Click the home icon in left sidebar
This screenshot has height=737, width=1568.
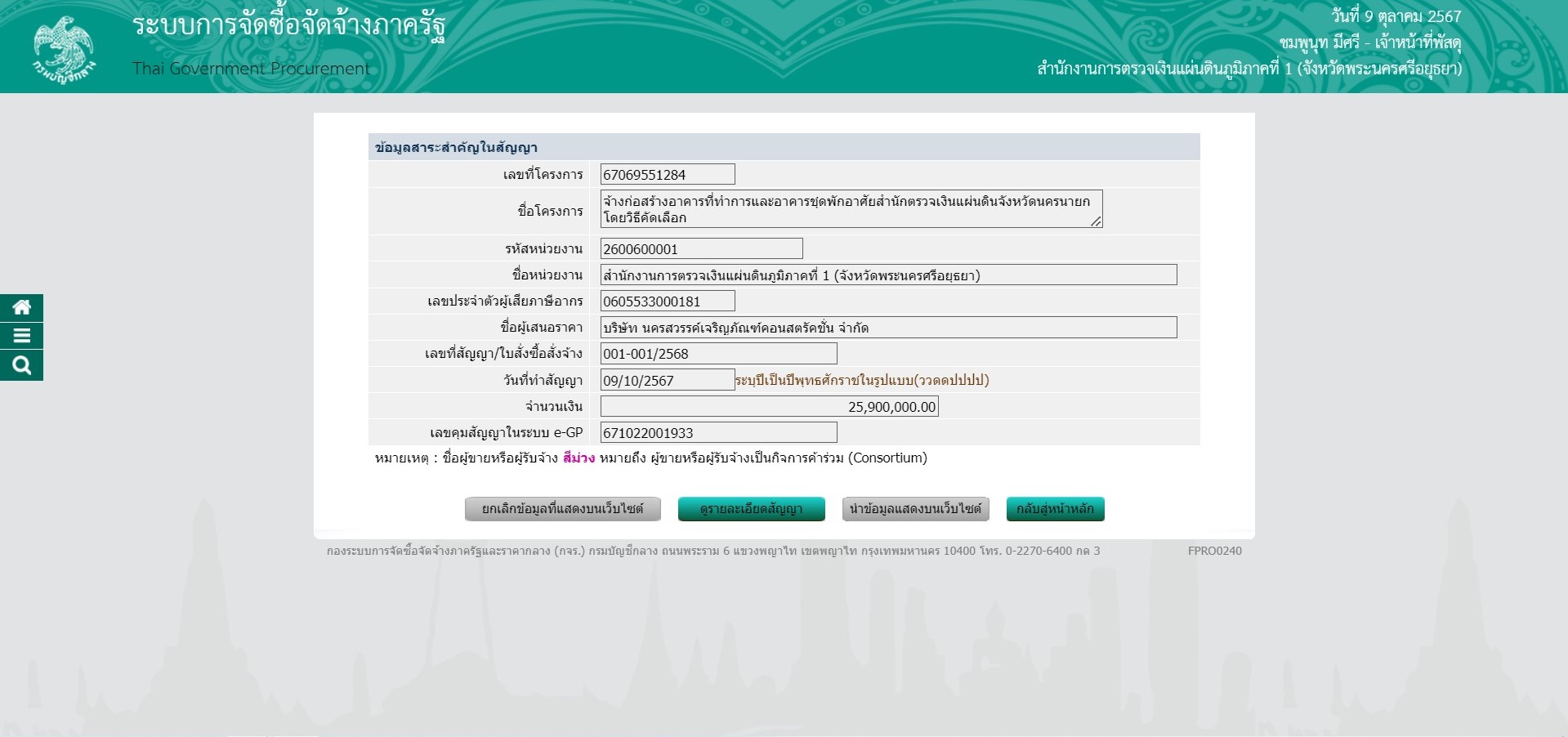[x=21, y=307]
